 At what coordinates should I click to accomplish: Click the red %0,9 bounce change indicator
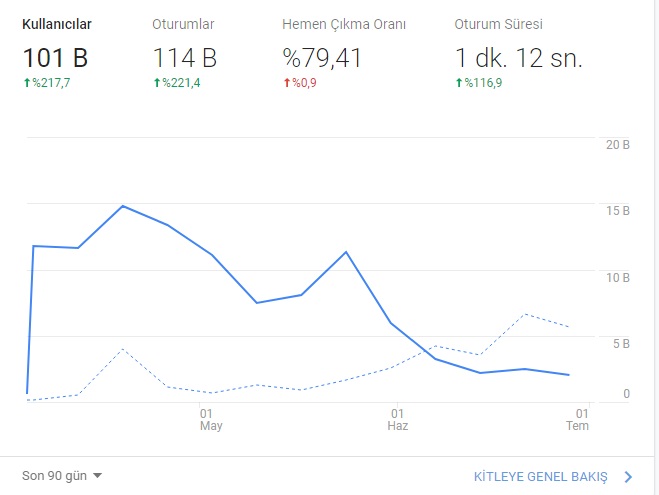coord(300,83)
